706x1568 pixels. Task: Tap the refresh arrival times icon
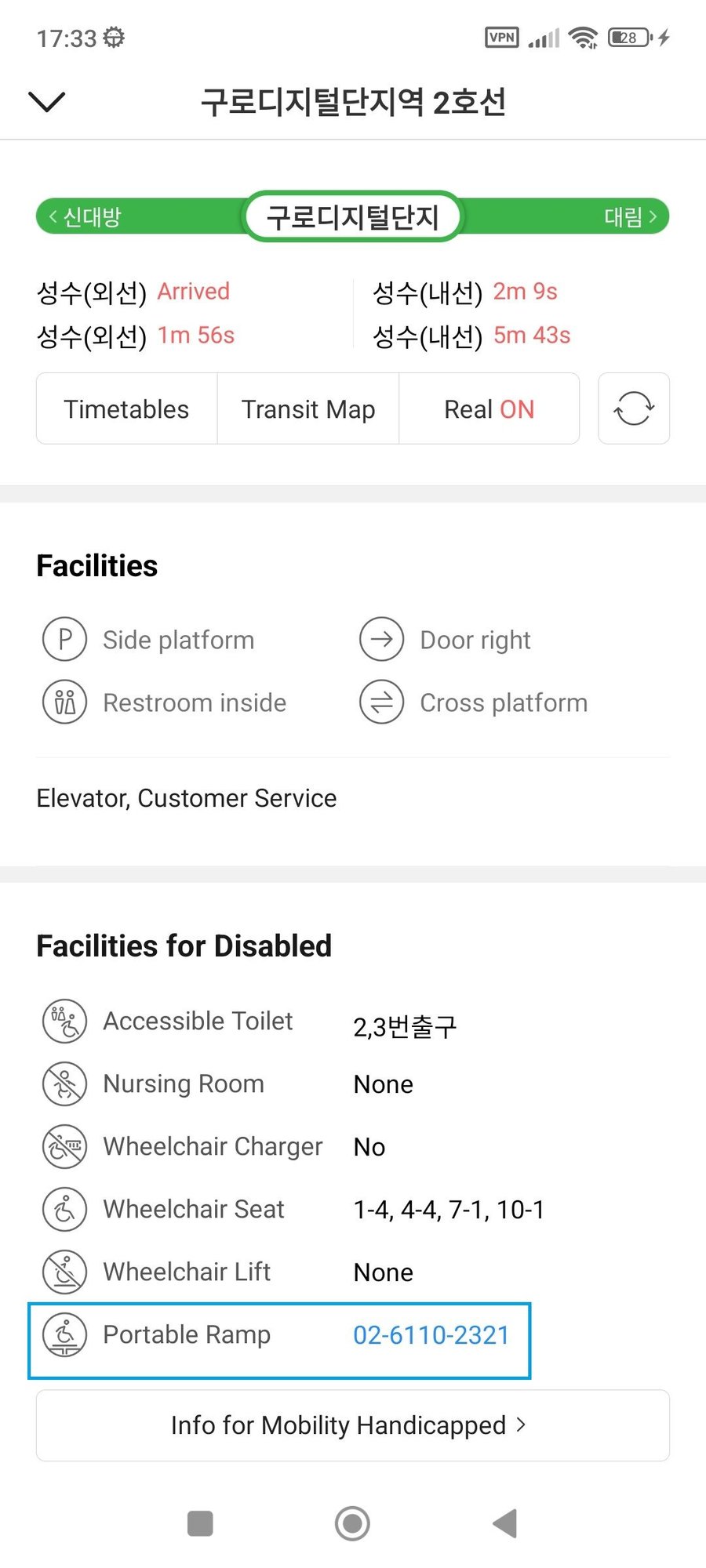[x=634, y=408]
